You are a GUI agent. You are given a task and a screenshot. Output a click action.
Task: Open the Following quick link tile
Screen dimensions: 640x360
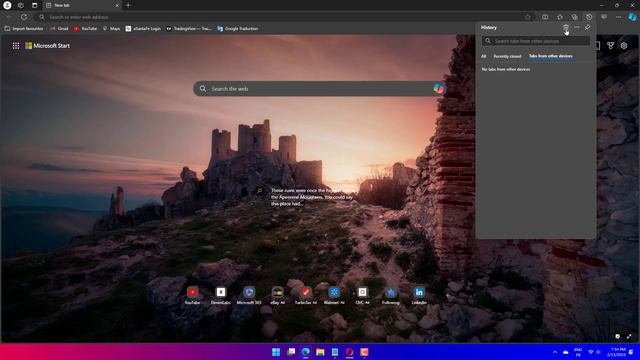tap(391, 295)
